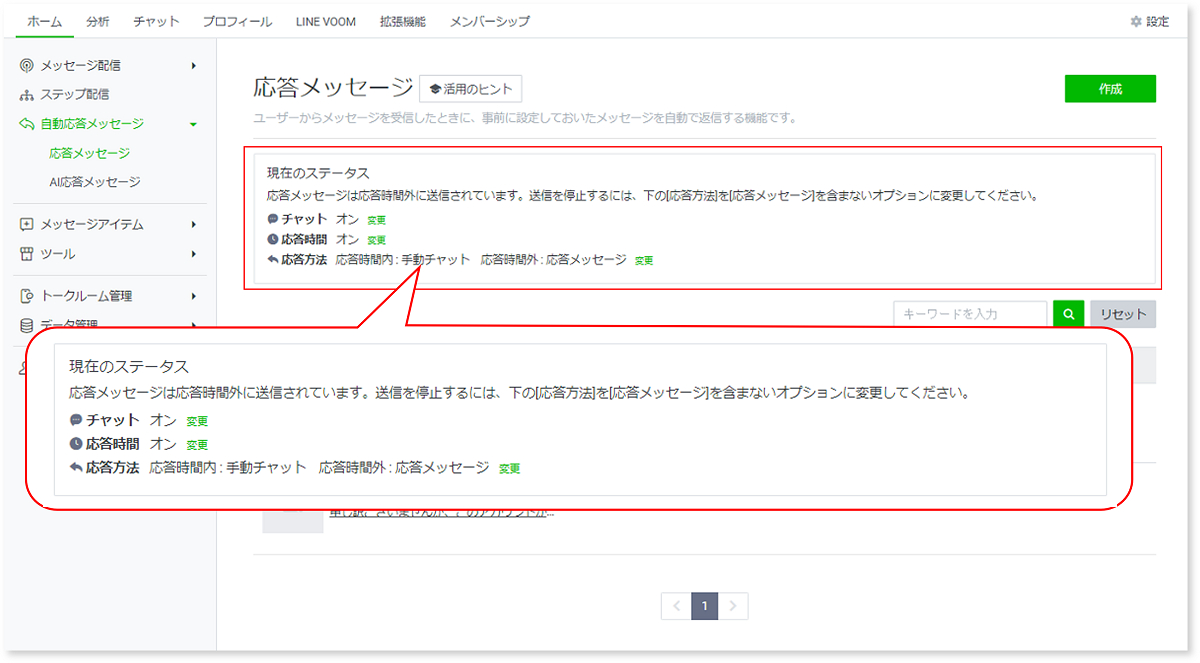Image resolution: width=1200 pixels, height=663 pixels.
Task: Change the チャット オン setting via 変更
Action: [377, 218]
